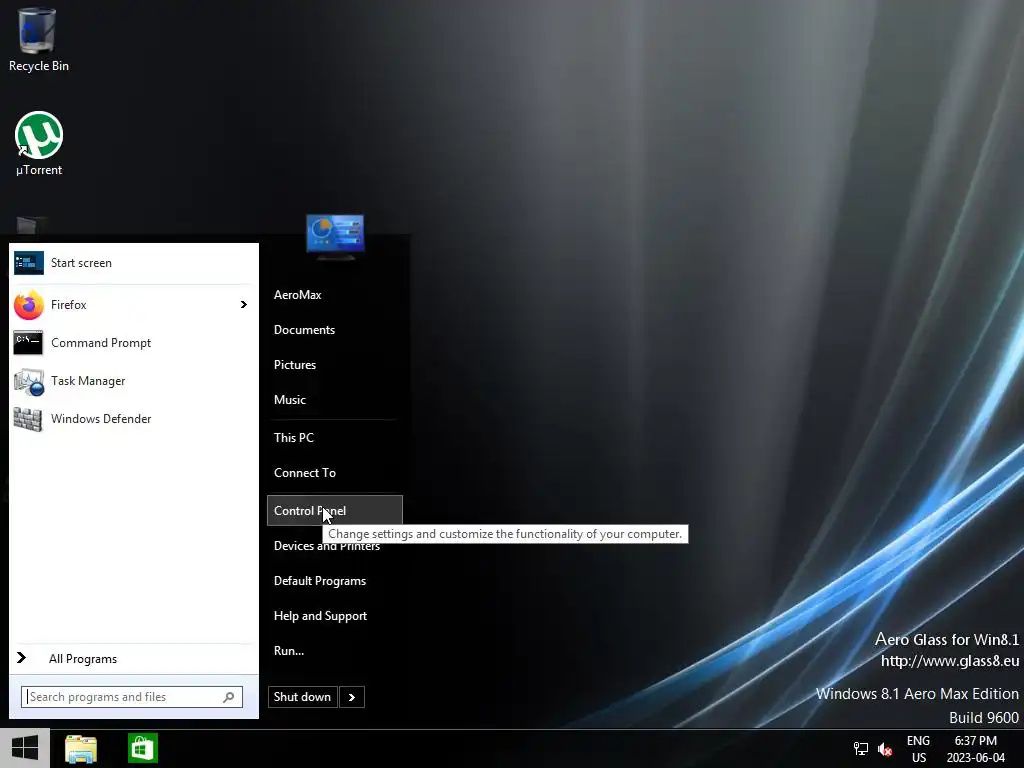Open Windows Defender wall icon
1024x768 pixels.
click(x=28, y=419)
